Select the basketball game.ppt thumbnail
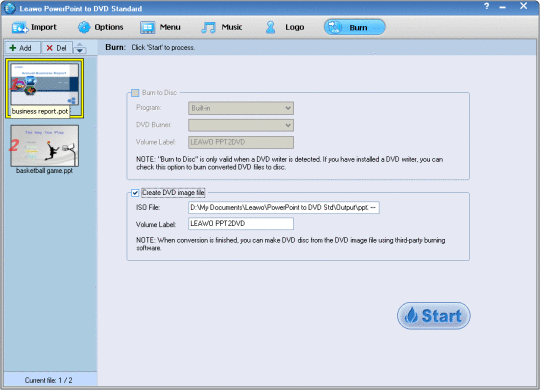Viewport: 540px width, 390px height. pos(44,146)
